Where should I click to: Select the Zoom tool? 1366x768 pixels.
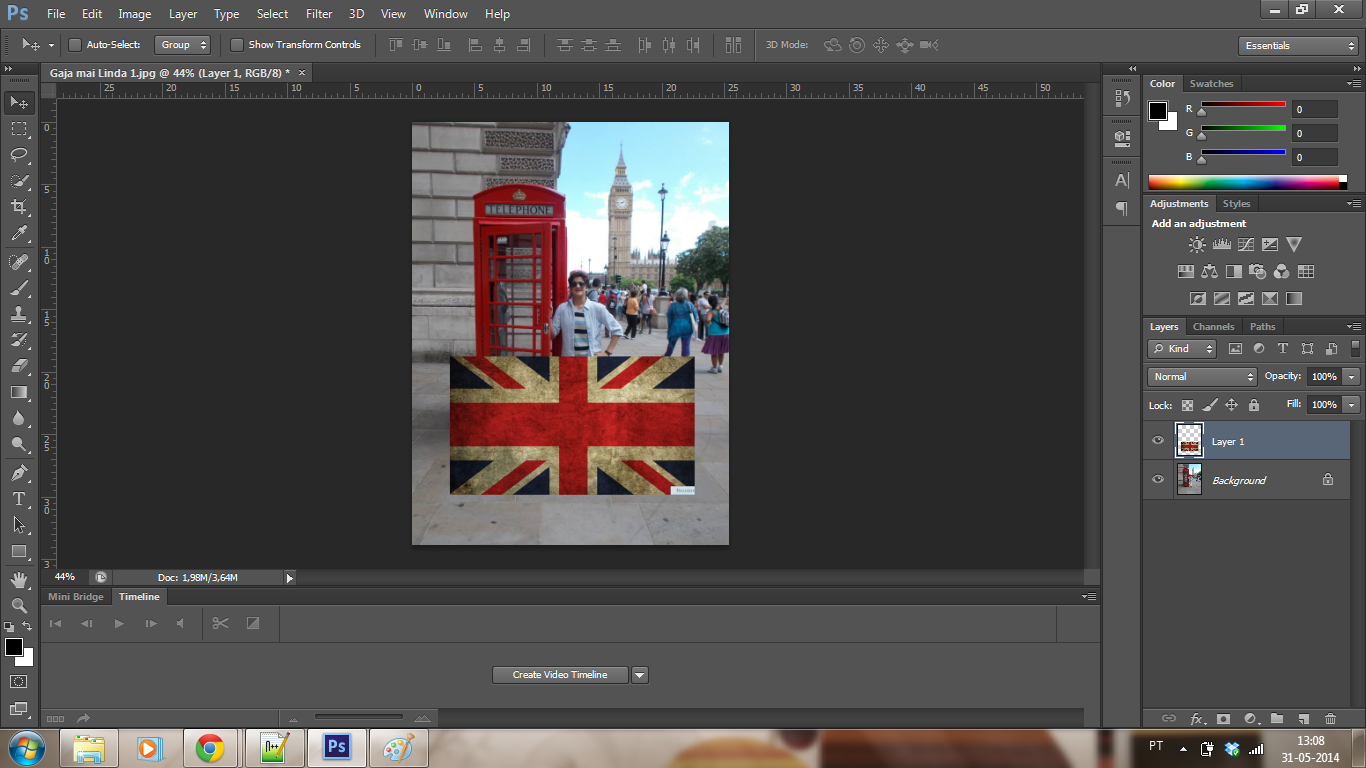click(x=19, y=606)
